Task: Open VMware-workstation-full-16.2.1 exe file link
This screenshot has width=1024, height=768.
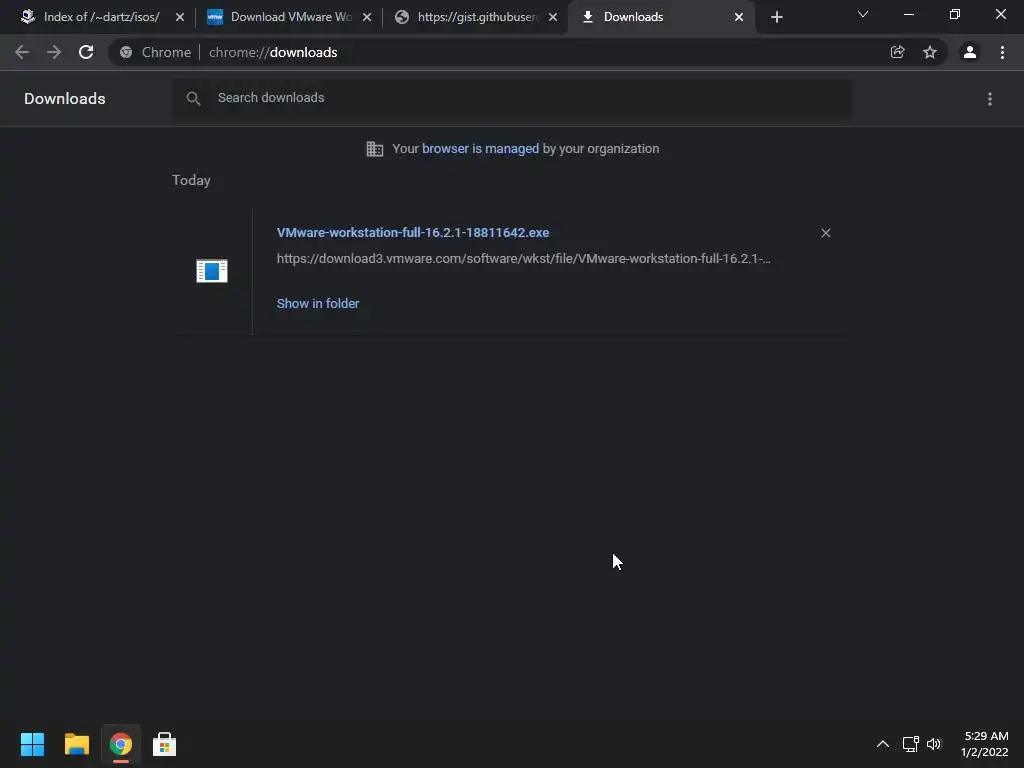Action: click(x=413, y=232)
